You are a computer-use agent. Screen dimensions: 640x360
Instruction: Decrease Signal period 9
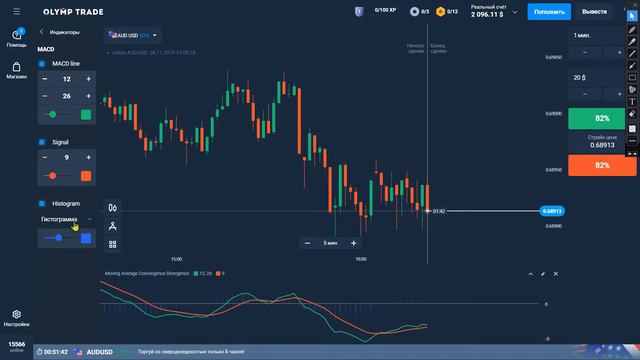(45, 157)
